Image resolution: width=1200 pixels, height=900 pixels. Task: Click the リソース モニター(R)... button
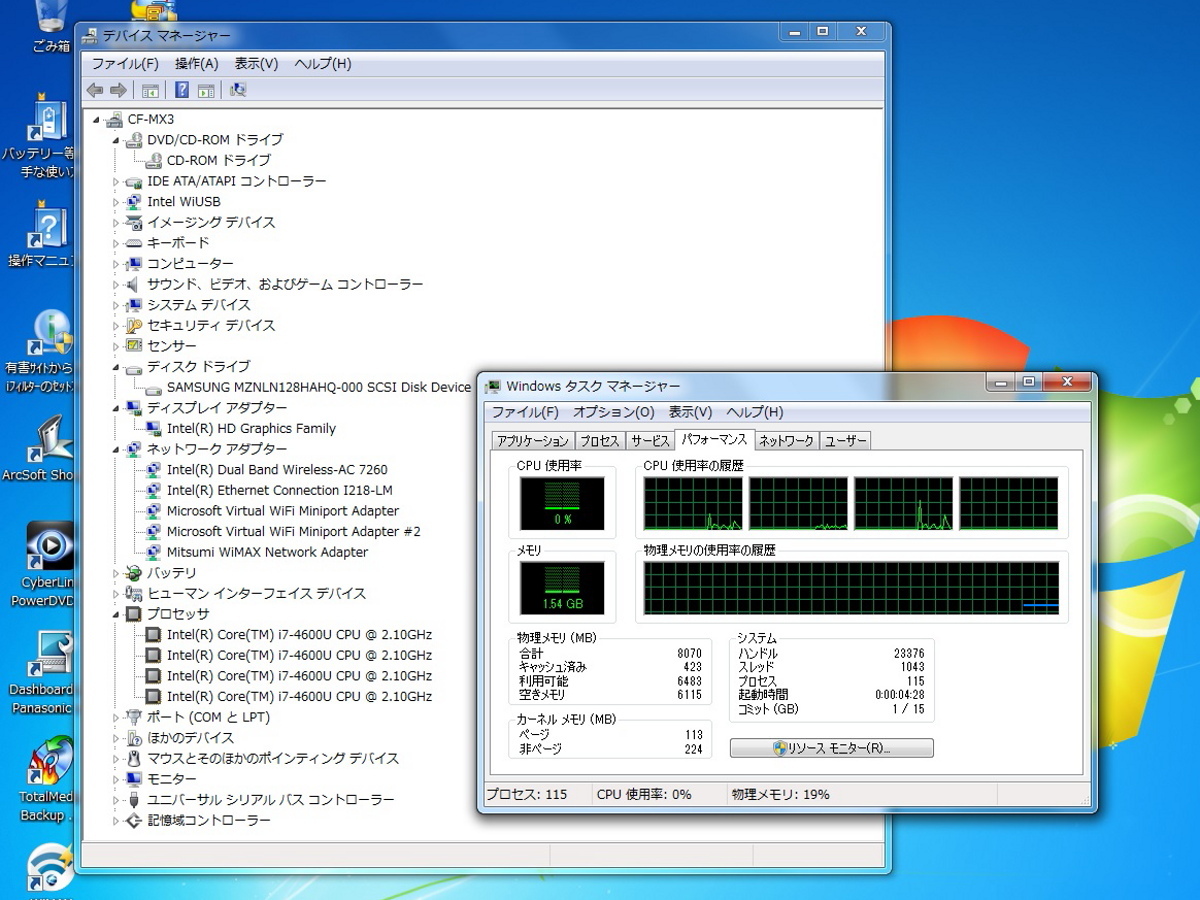click(x=832, y=748)
